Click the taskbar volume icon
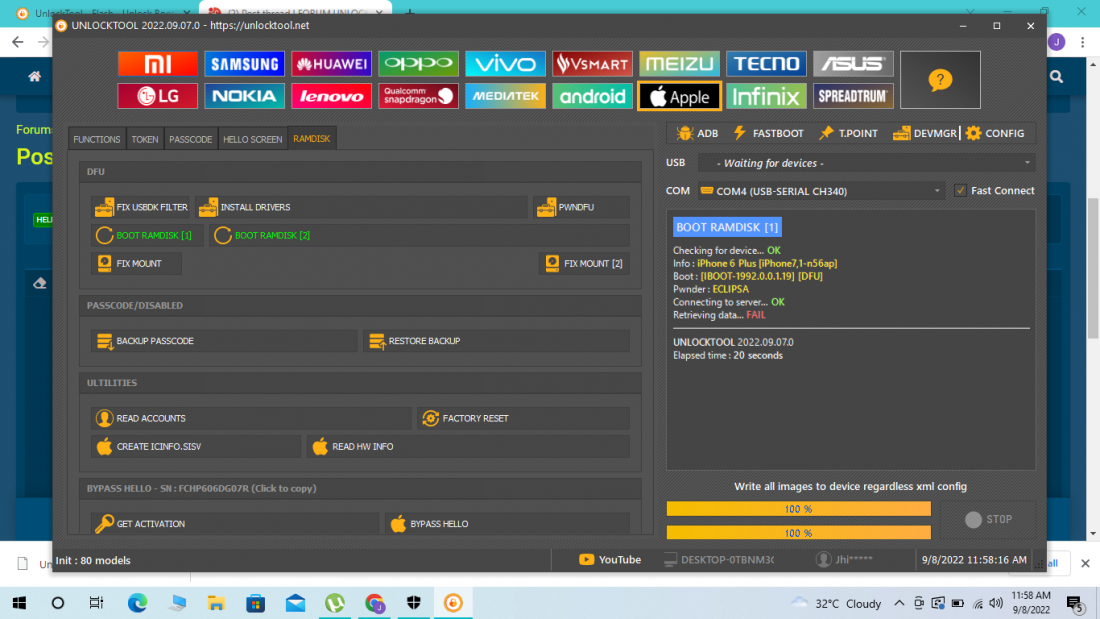 point(995,604)
